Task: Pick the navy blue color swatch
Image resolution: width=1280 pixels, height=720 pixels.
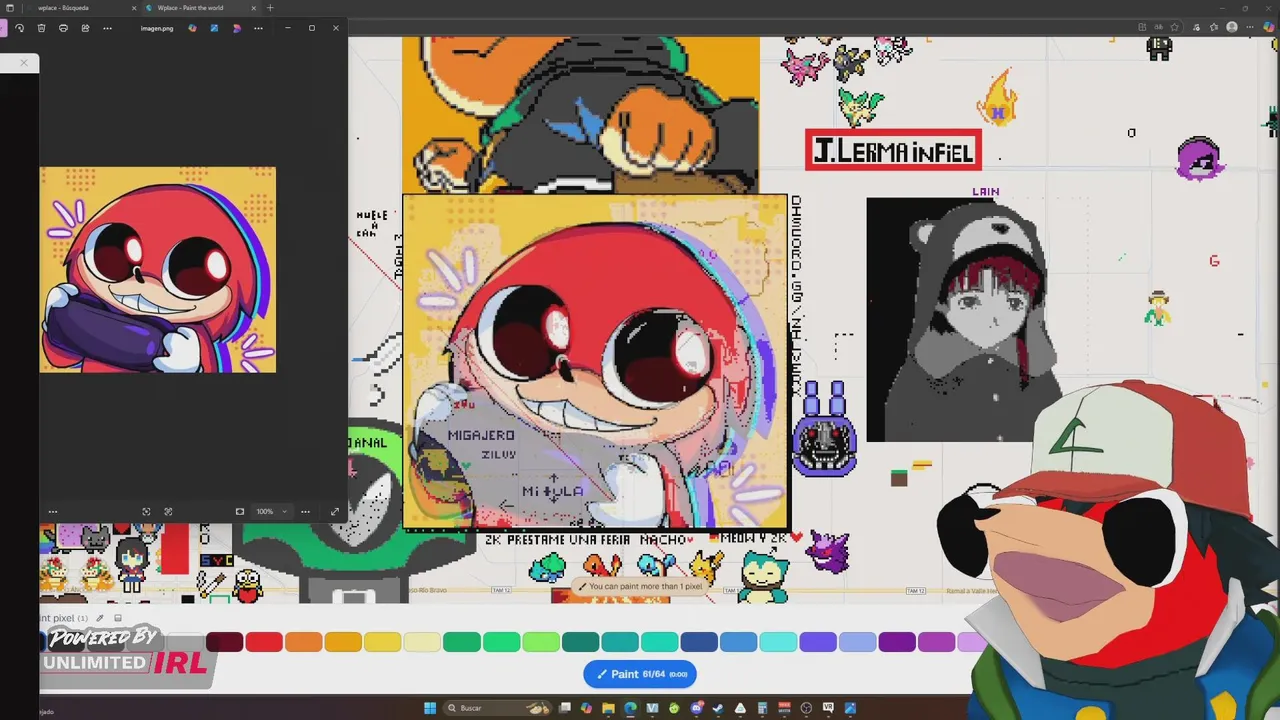Action: pyautogui.click(x=700, y=642)
